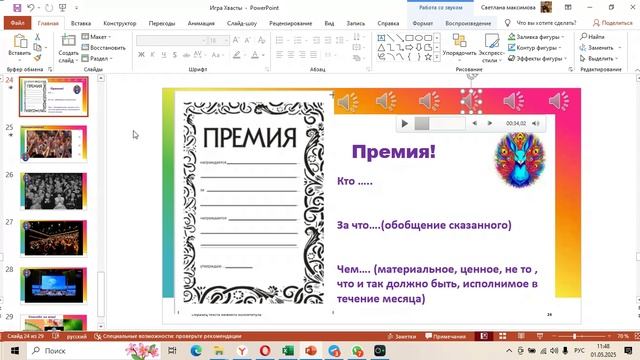The height and width of the screenshot is (360, 640).
Task: Click the zoom slider in the status bar
Action: coord(584,336)
